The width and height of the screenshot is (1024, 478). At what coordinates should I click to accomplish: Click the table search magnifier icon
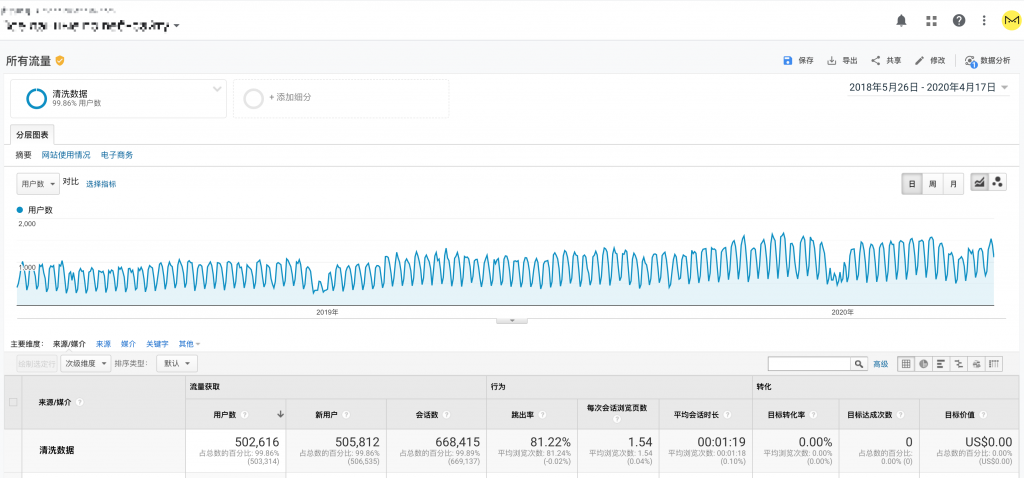point(858,364)
